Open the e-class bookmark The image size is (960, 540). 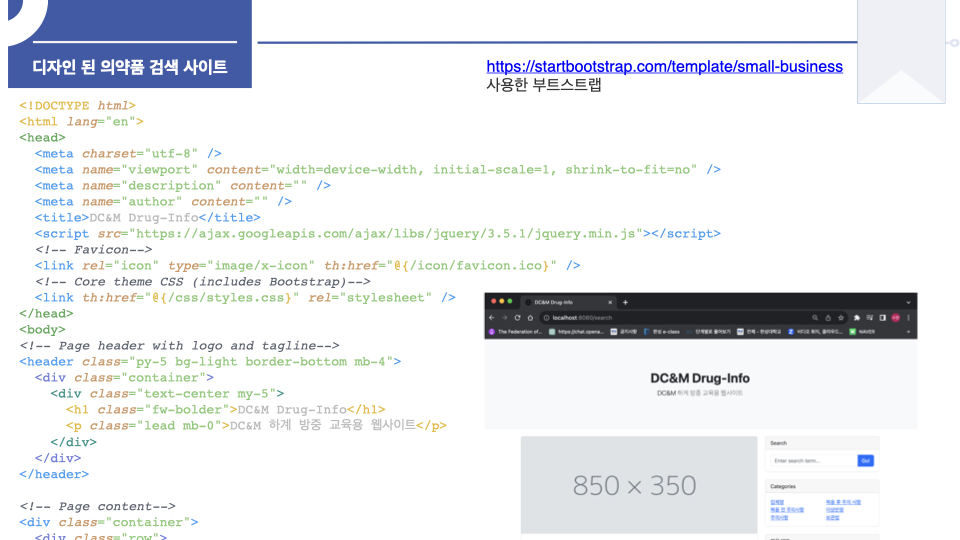(x=661, y=332)
